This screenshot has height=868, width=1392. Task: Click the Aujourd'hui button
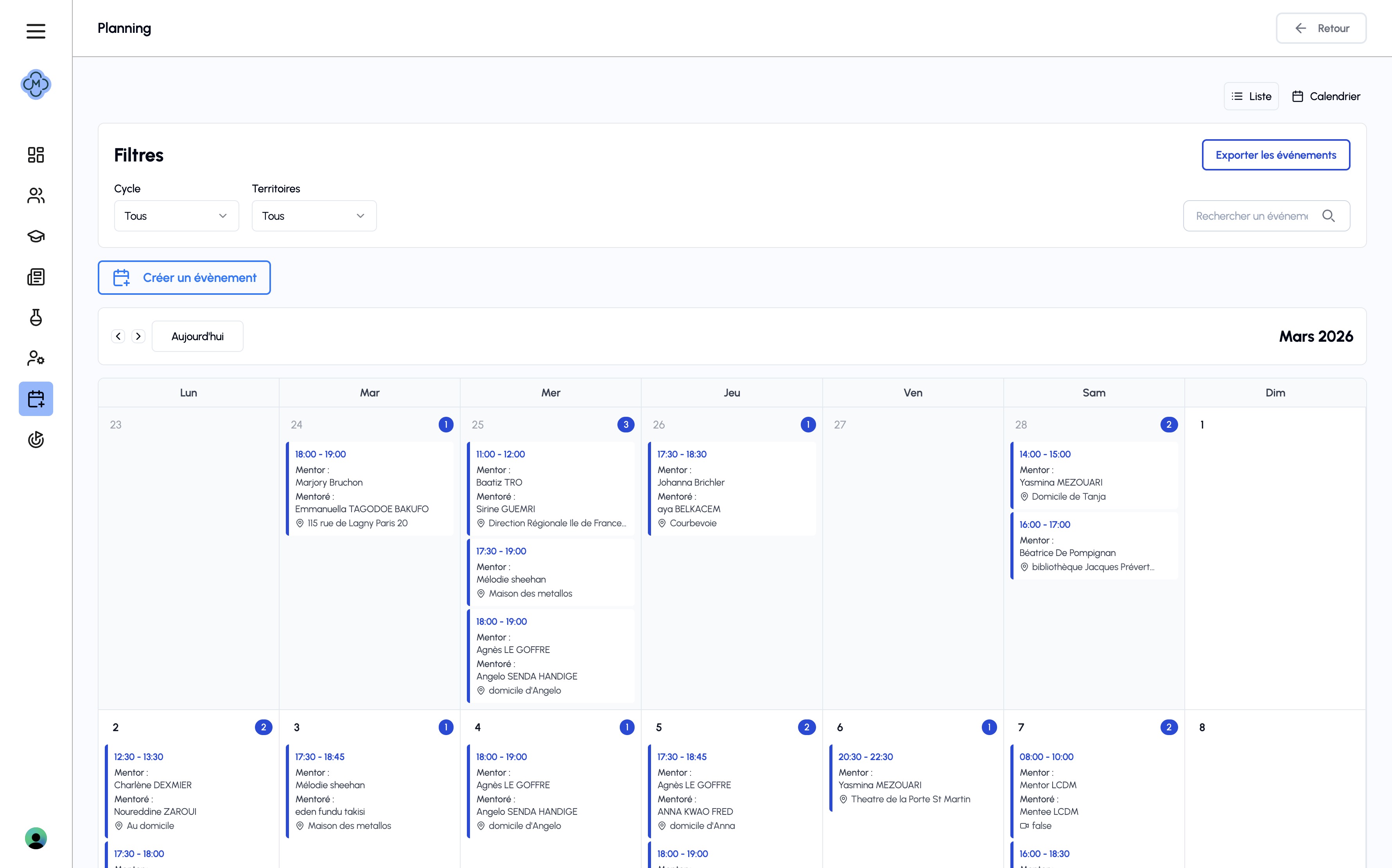point(197,336)
